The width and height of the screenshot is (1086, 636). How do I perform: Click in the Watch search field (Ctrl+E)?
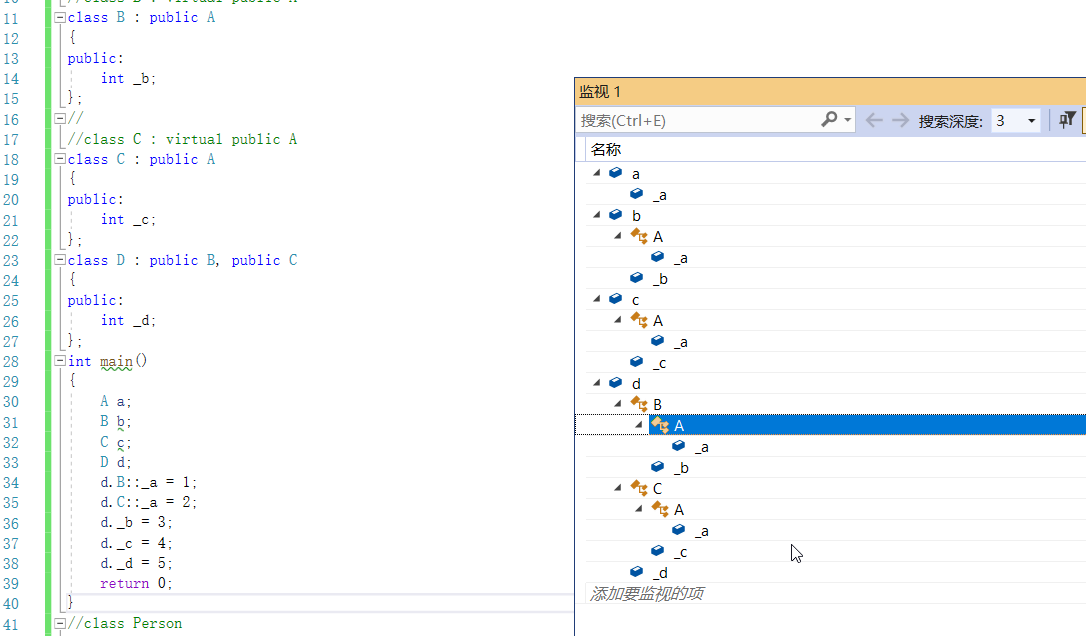click(x=698, y=121)
